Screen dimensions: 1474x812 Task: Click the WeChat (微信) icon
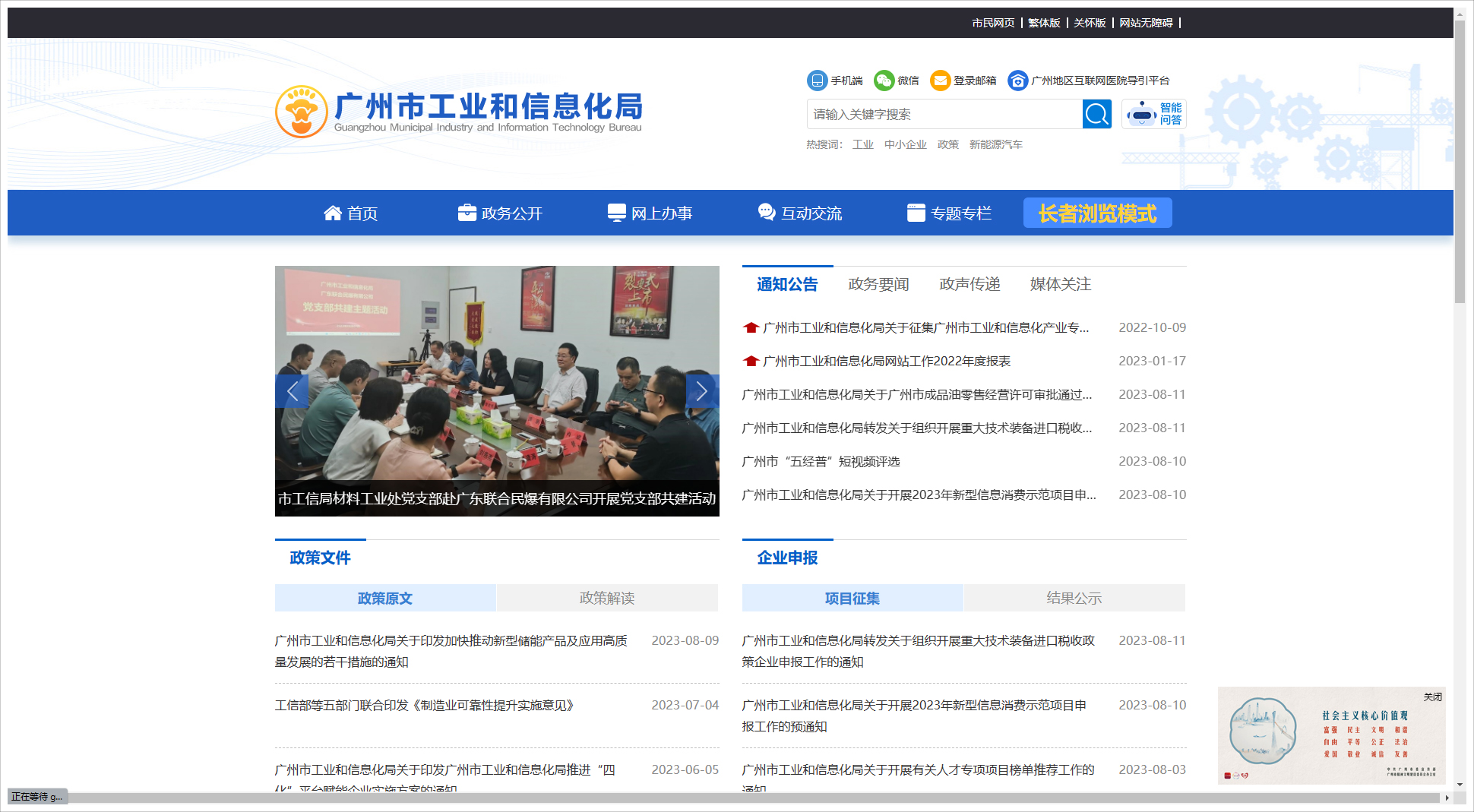884,81
